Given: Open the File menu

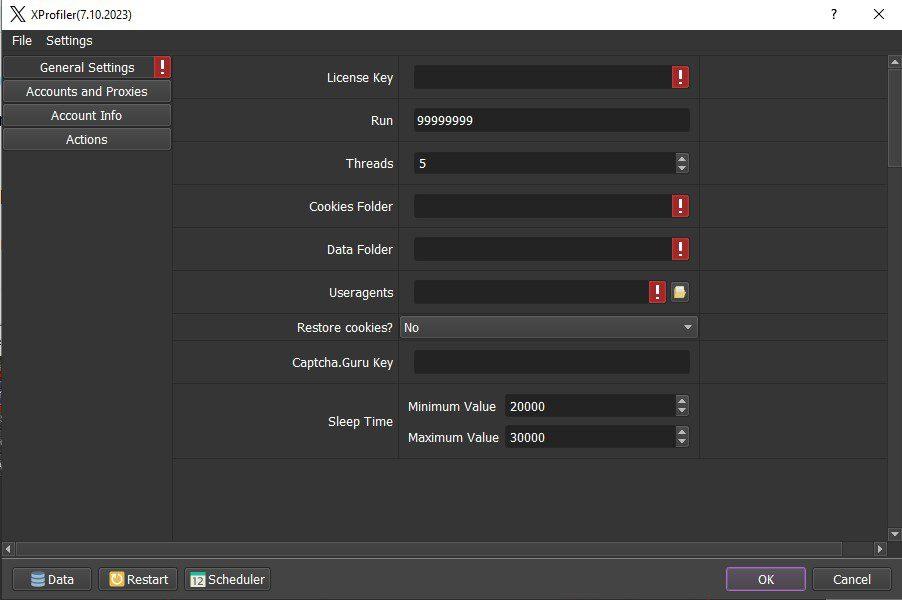Looking at the screenshot, I should click(22, 41).
